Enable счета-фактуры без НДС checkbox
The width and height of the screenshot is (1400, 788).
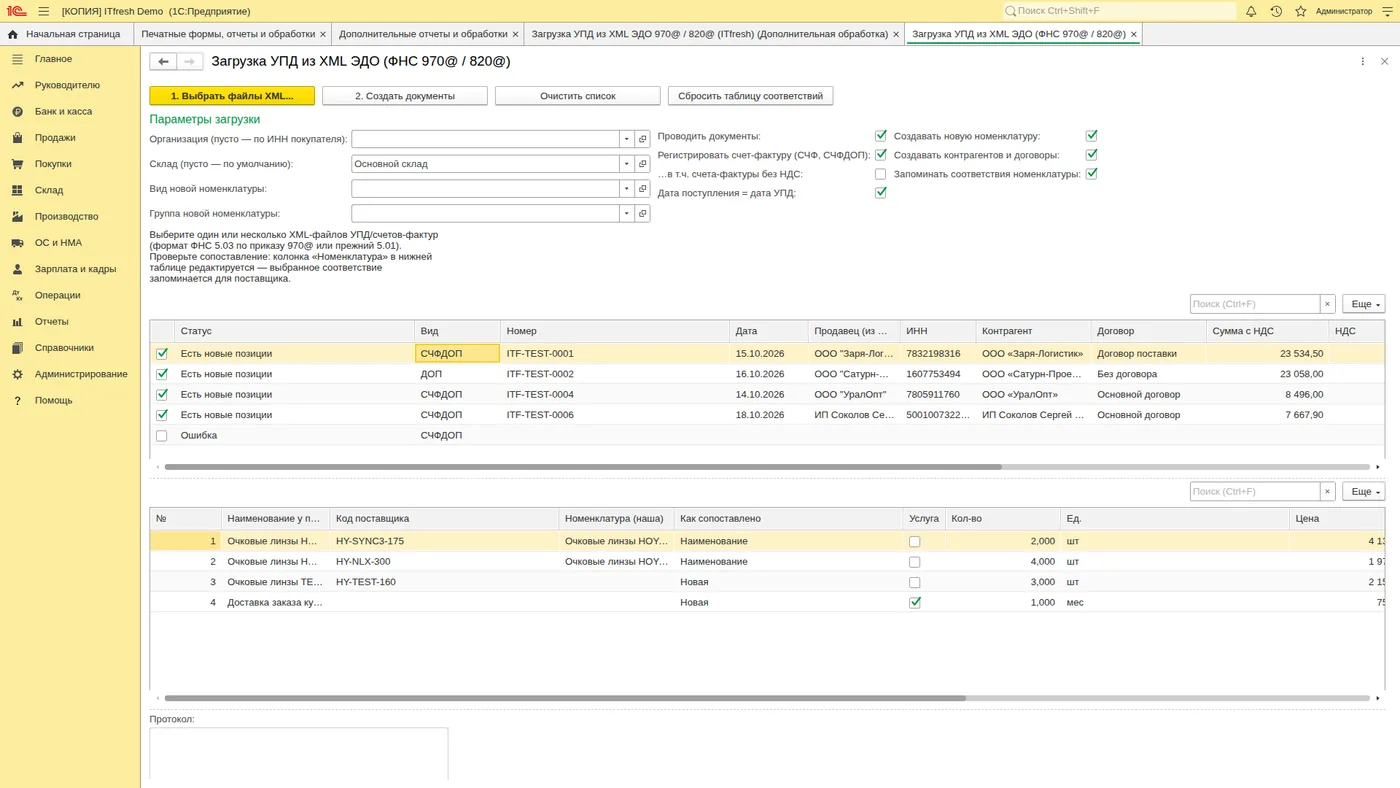881,174
